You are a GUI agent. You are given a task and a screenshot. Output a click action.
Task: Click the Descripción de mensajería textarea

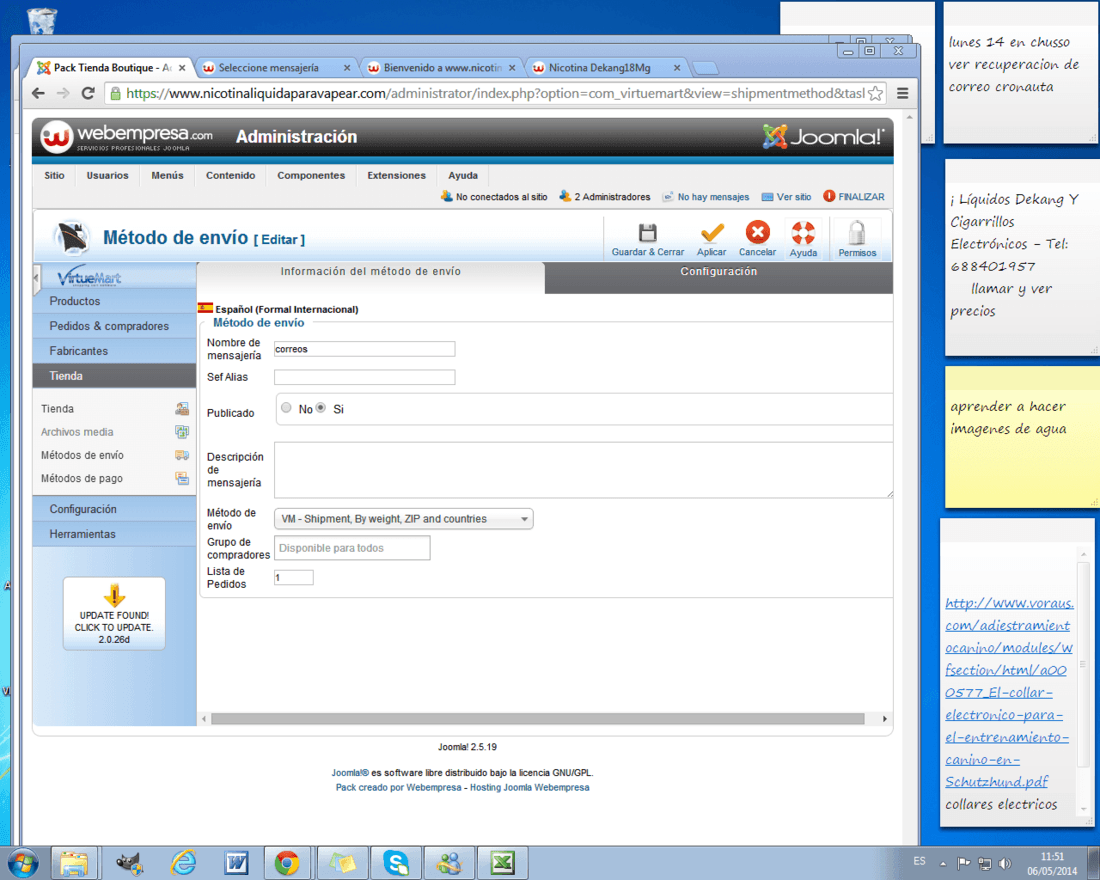(583, 470)
